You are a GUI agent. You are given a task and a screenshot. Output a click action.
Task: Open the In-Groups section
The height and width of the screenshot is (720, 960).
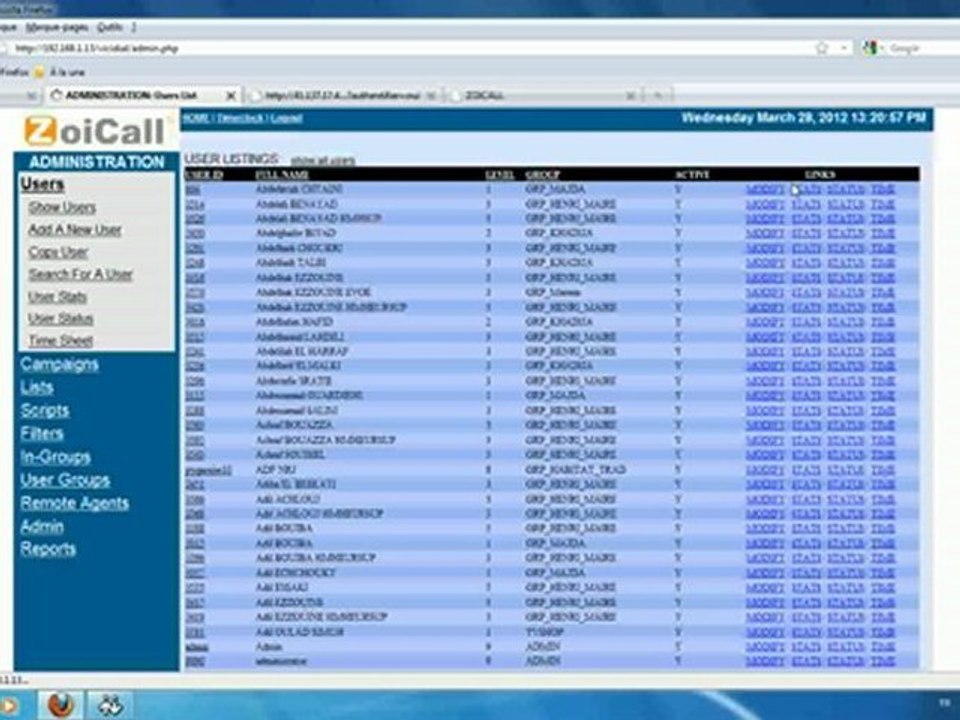click(56, 457)
